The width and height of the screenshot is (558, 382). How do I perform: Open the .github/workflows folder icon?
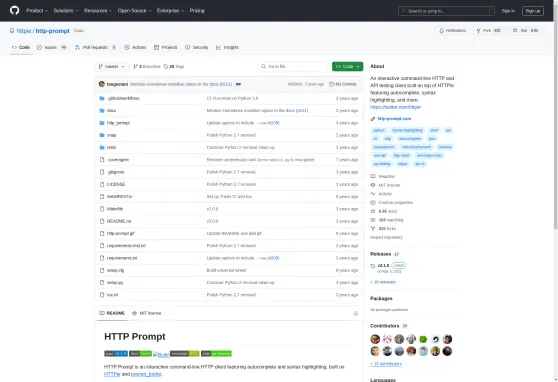pos(102,98)
